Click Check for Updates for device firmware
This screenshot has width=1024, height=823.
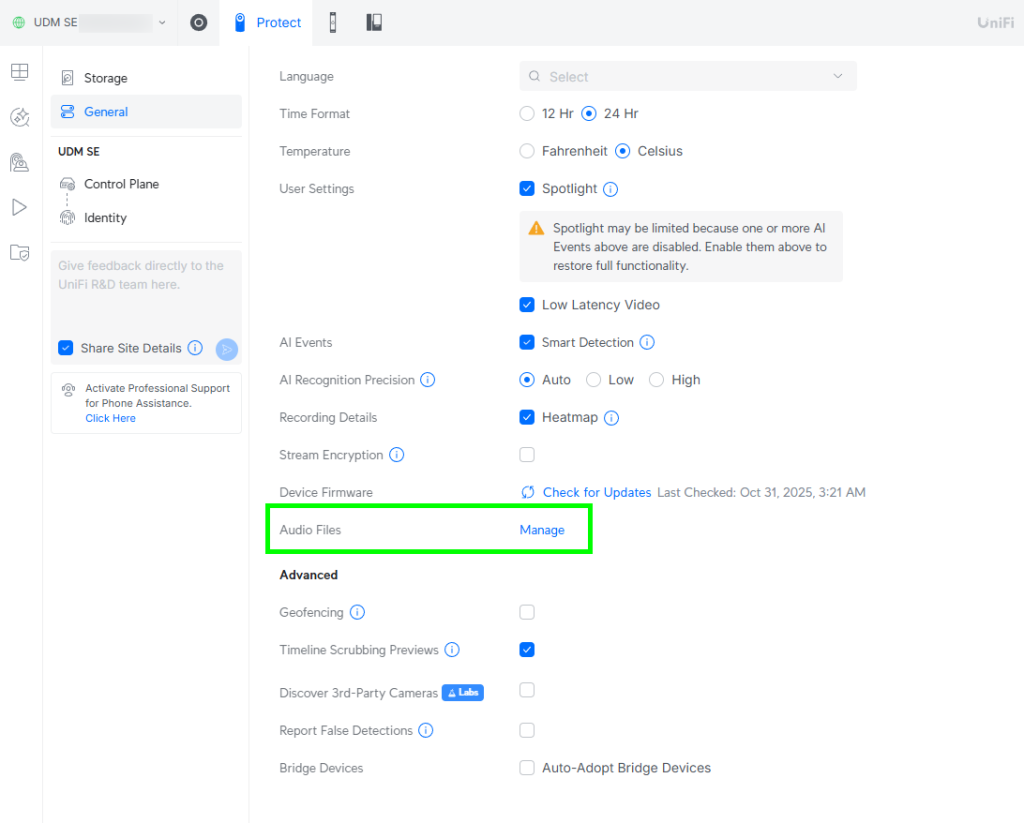[596, 493]
